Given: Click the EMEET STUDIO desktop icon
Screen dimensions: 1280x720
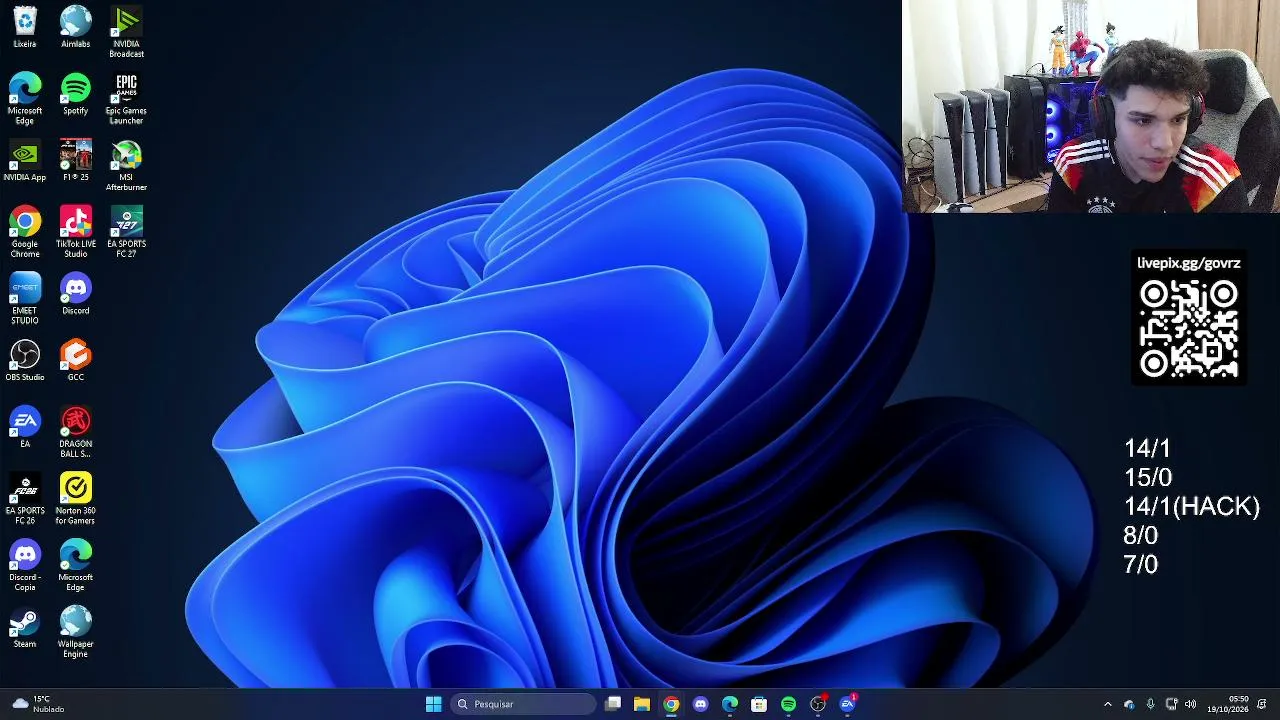Looking at the screenshot, I should tap(25, 299).
